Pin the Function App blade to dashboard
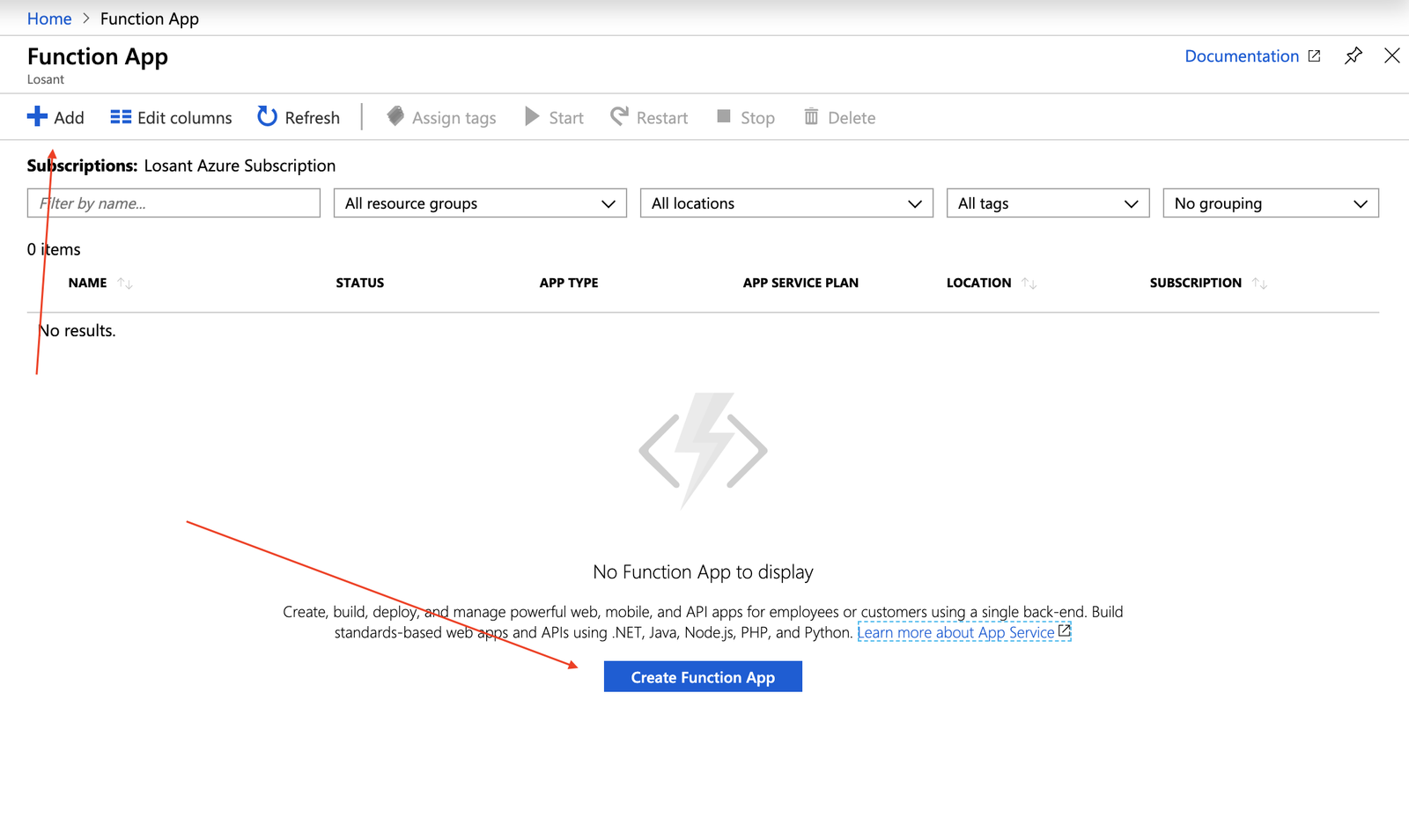Screen dimensions: 1409x840 point(1354,55)
